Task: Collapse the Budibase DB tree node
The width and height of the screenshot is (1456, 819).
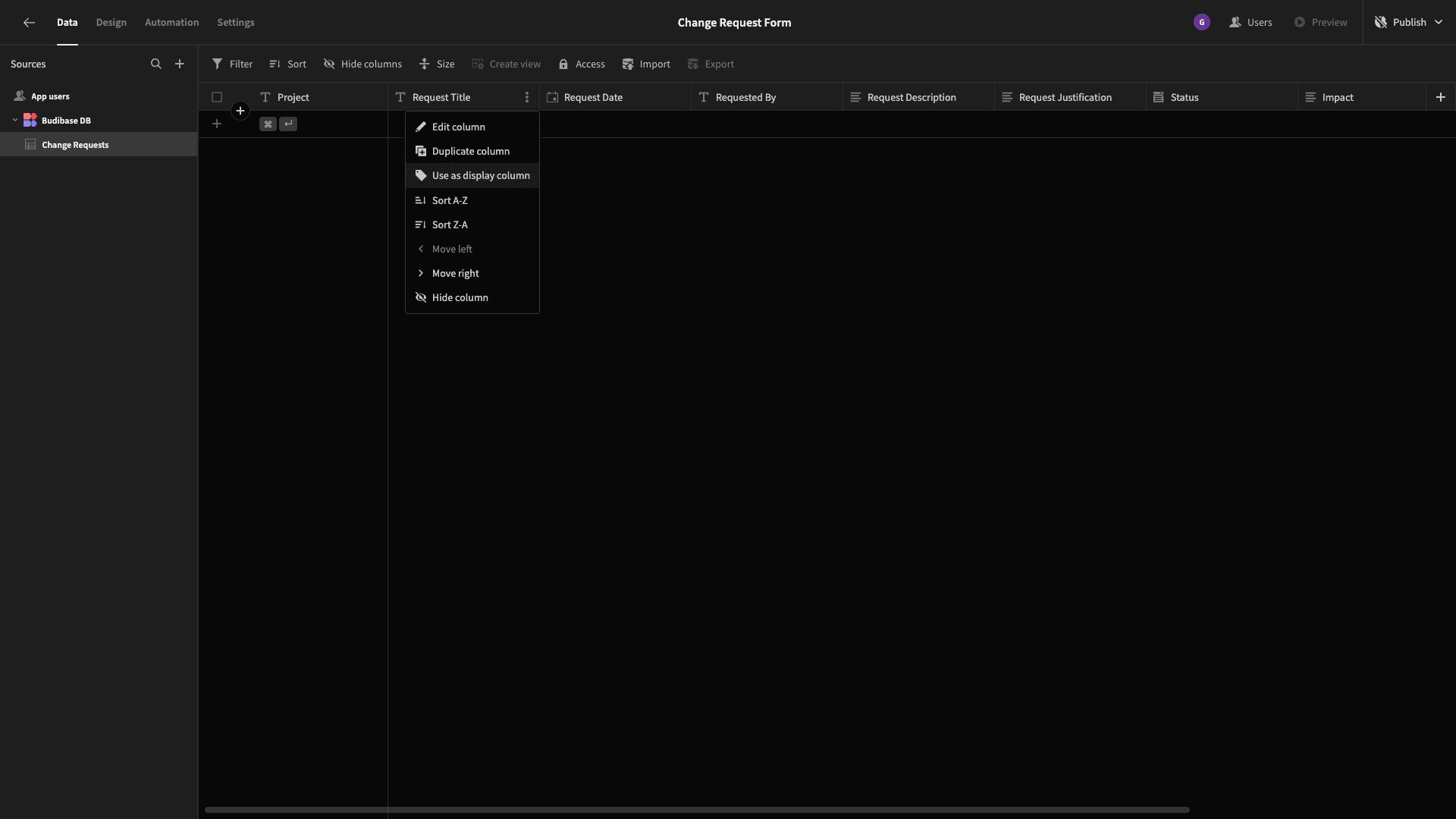Action: tap(14, 121)
